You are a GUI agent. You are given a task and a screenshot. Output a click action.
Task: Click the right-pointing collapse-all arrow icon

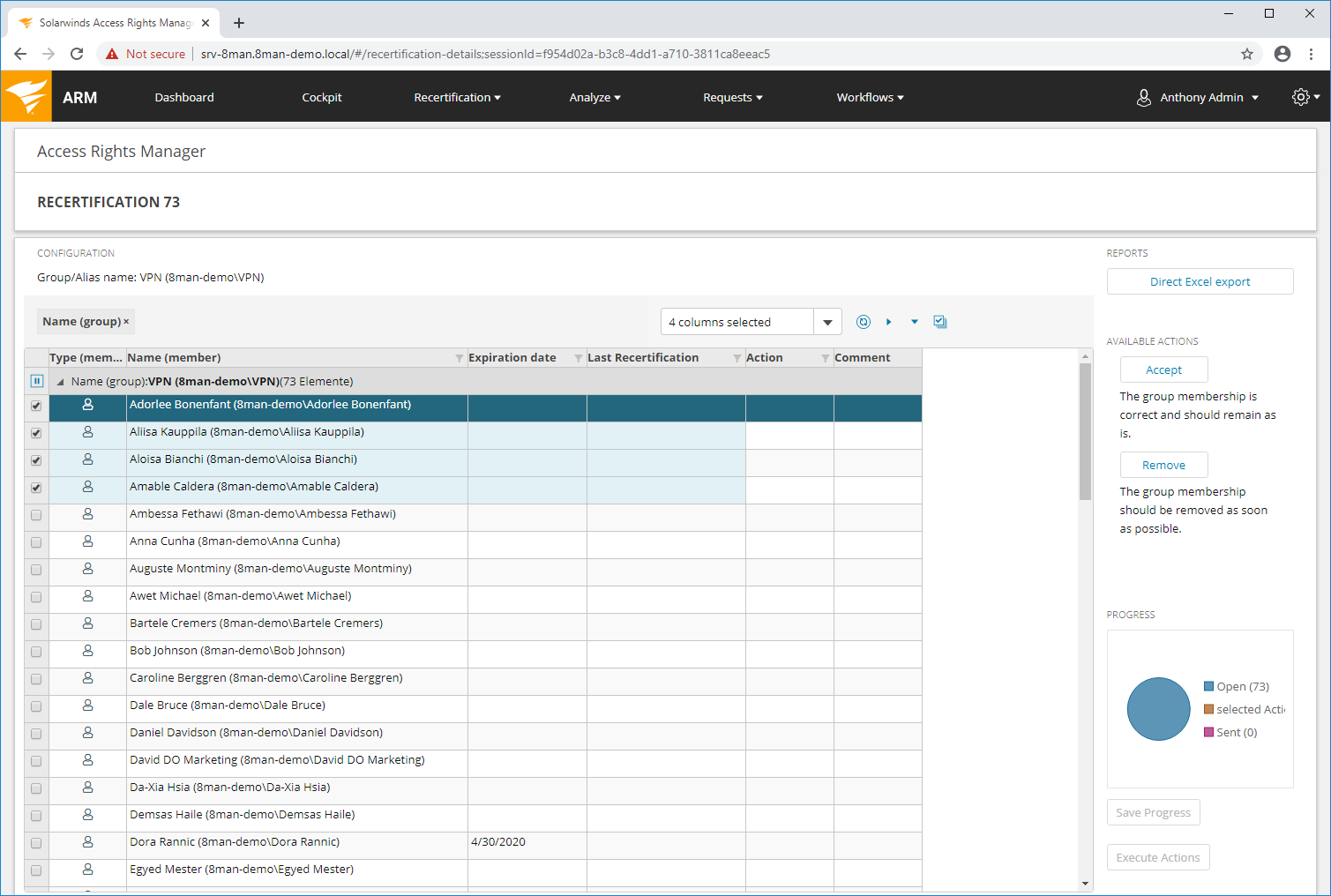coord(888,322)
